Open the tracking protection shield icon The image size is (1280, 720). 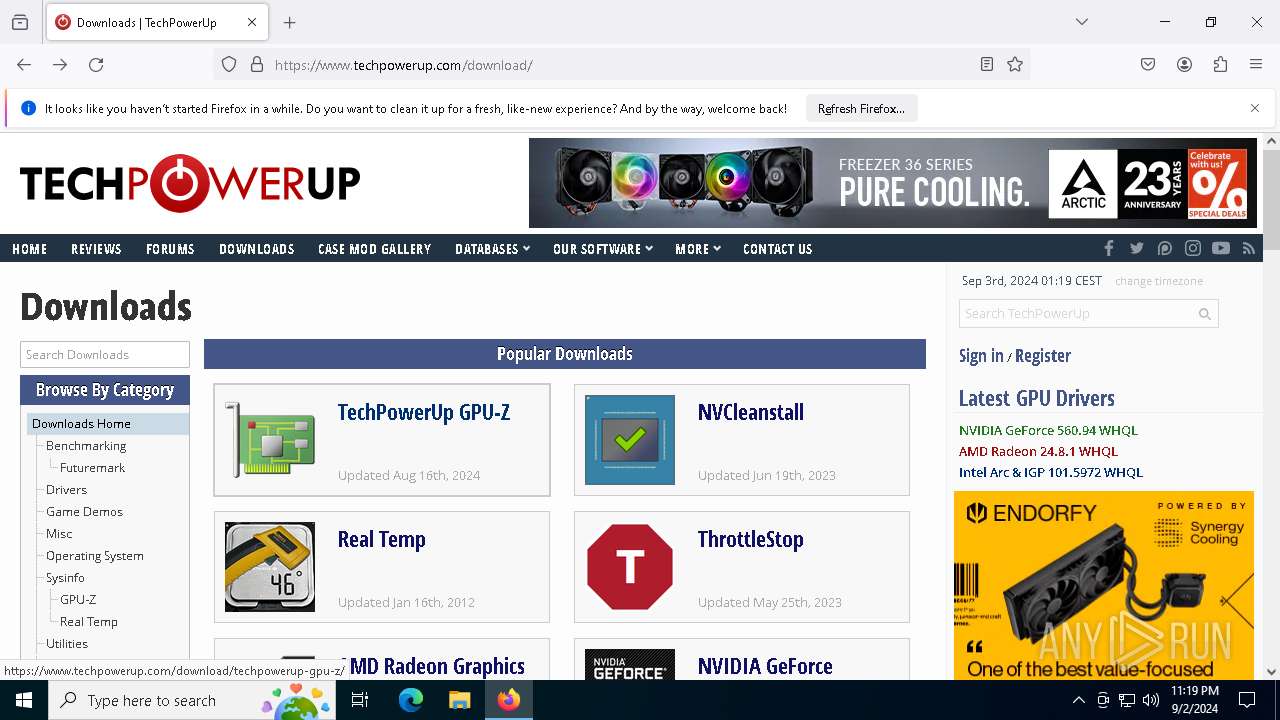click(229, 65)
